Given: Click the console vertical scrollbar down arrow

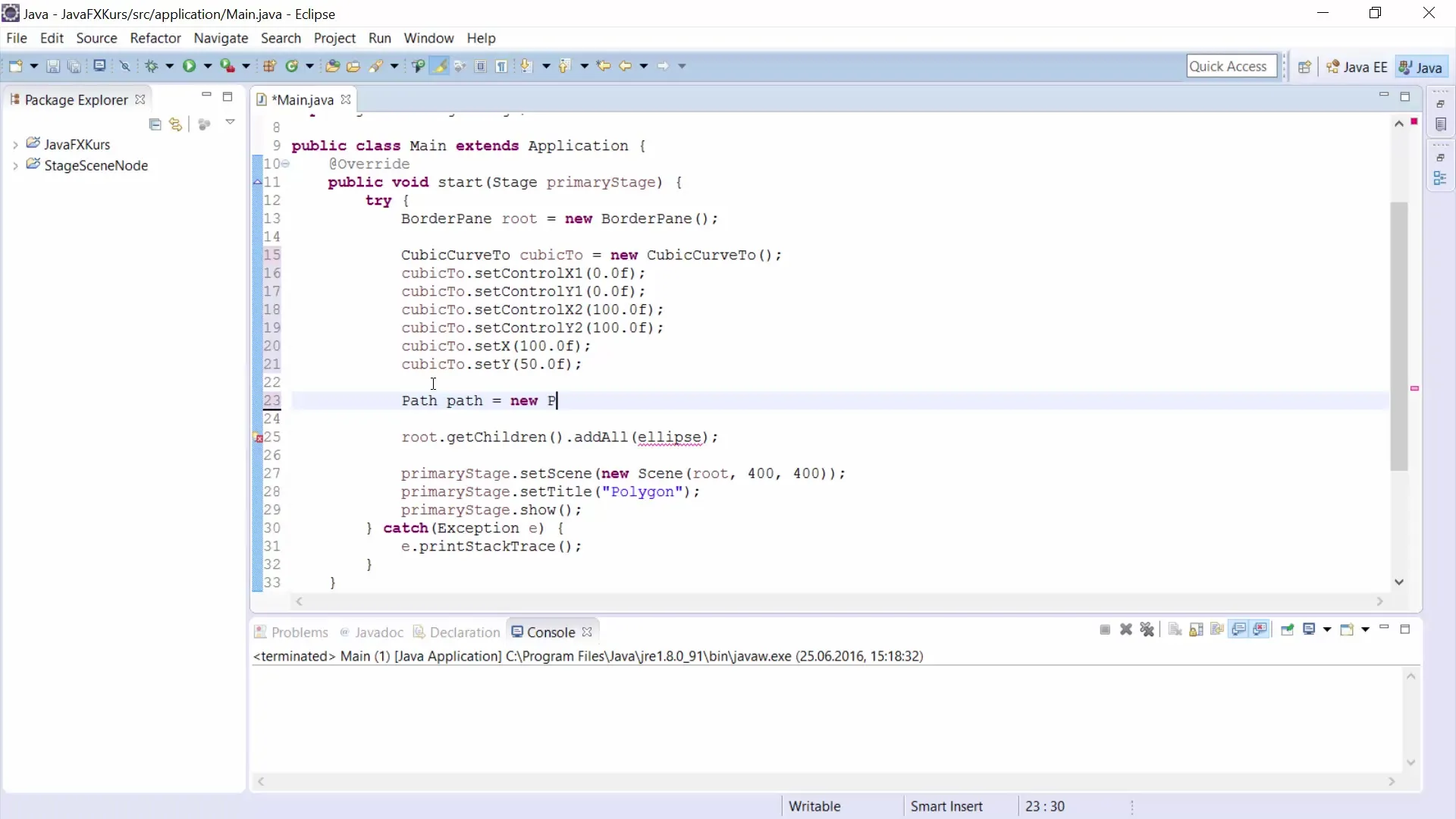Looking at the screenshot, I should [x=1410, y=762].
